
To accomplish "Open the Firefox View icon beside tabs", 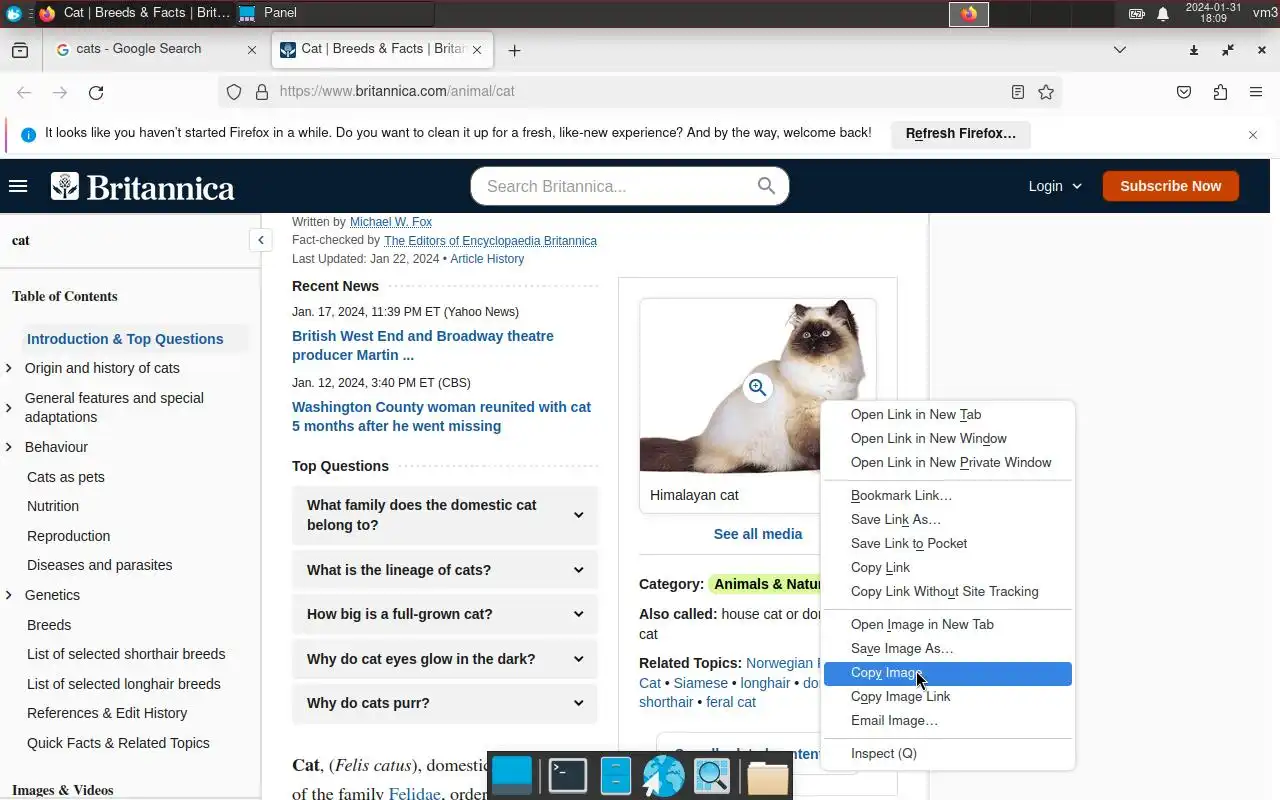I will pyautogui.click(x=20, y=50).
